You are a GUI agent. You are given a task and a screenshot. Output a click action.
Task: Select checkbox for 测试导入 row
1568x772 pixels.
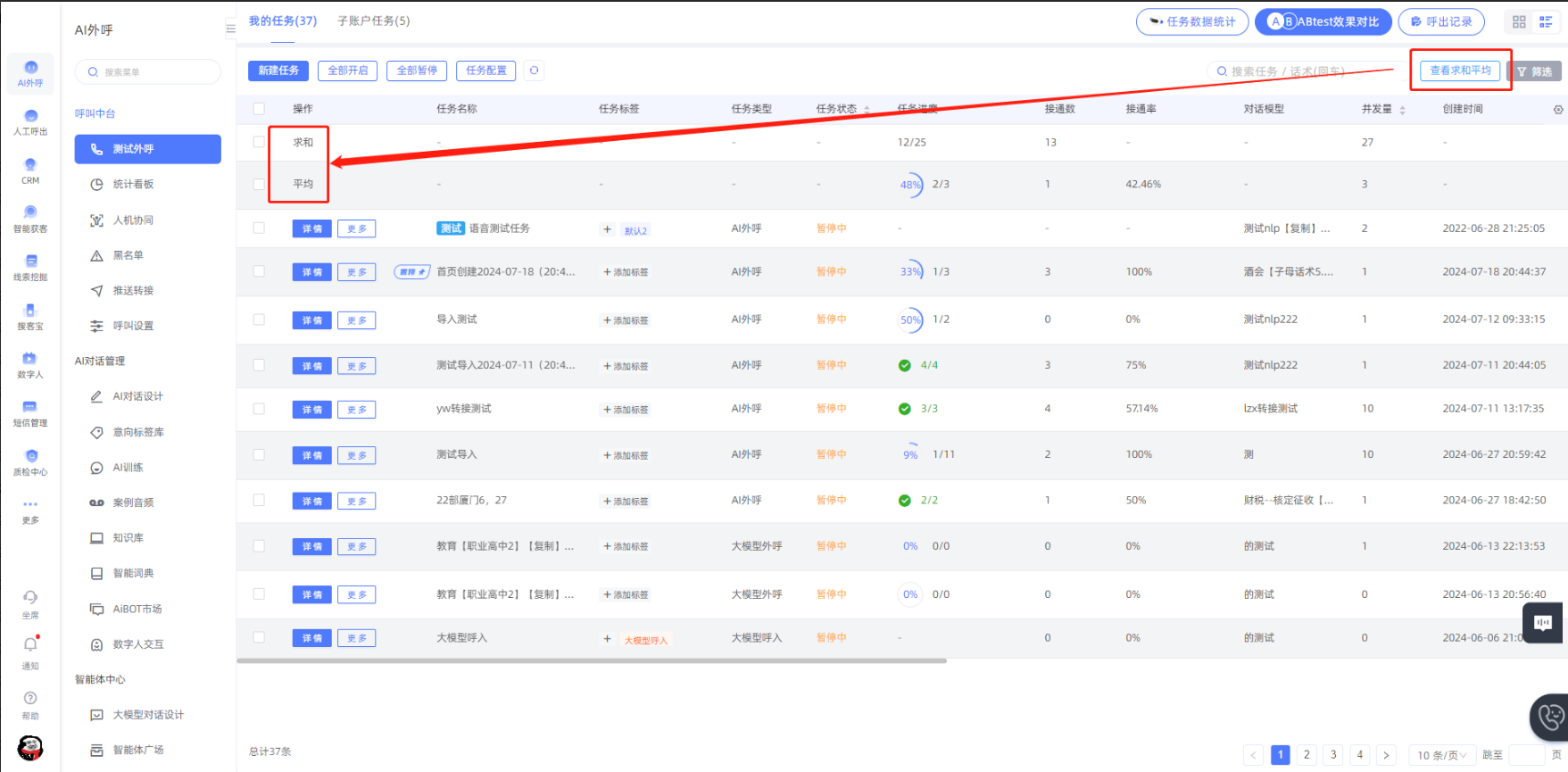click(x=259, y=454)
